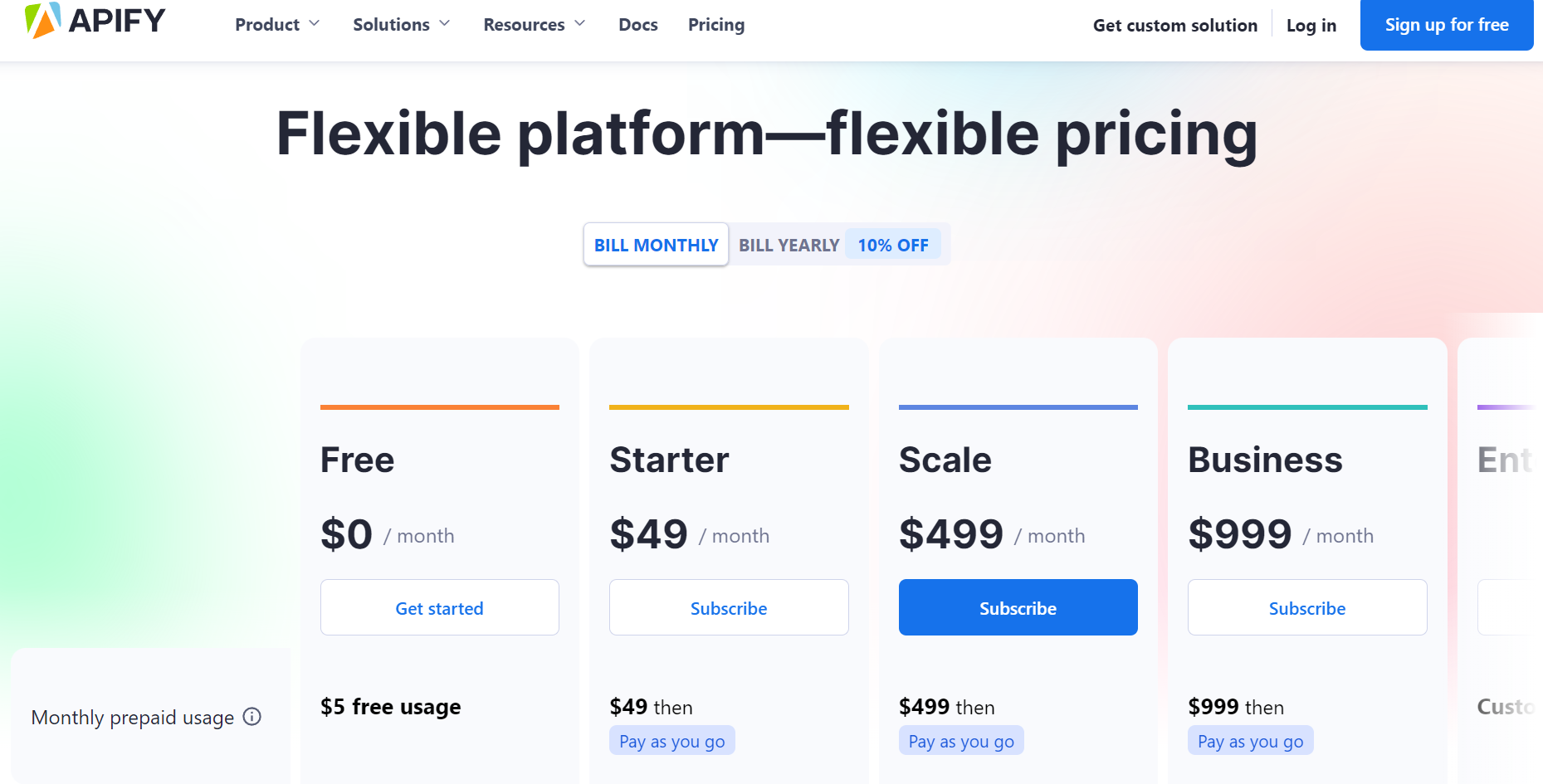
Task: Switch billing to Bill Monthly
Action: tap(656, 245)
